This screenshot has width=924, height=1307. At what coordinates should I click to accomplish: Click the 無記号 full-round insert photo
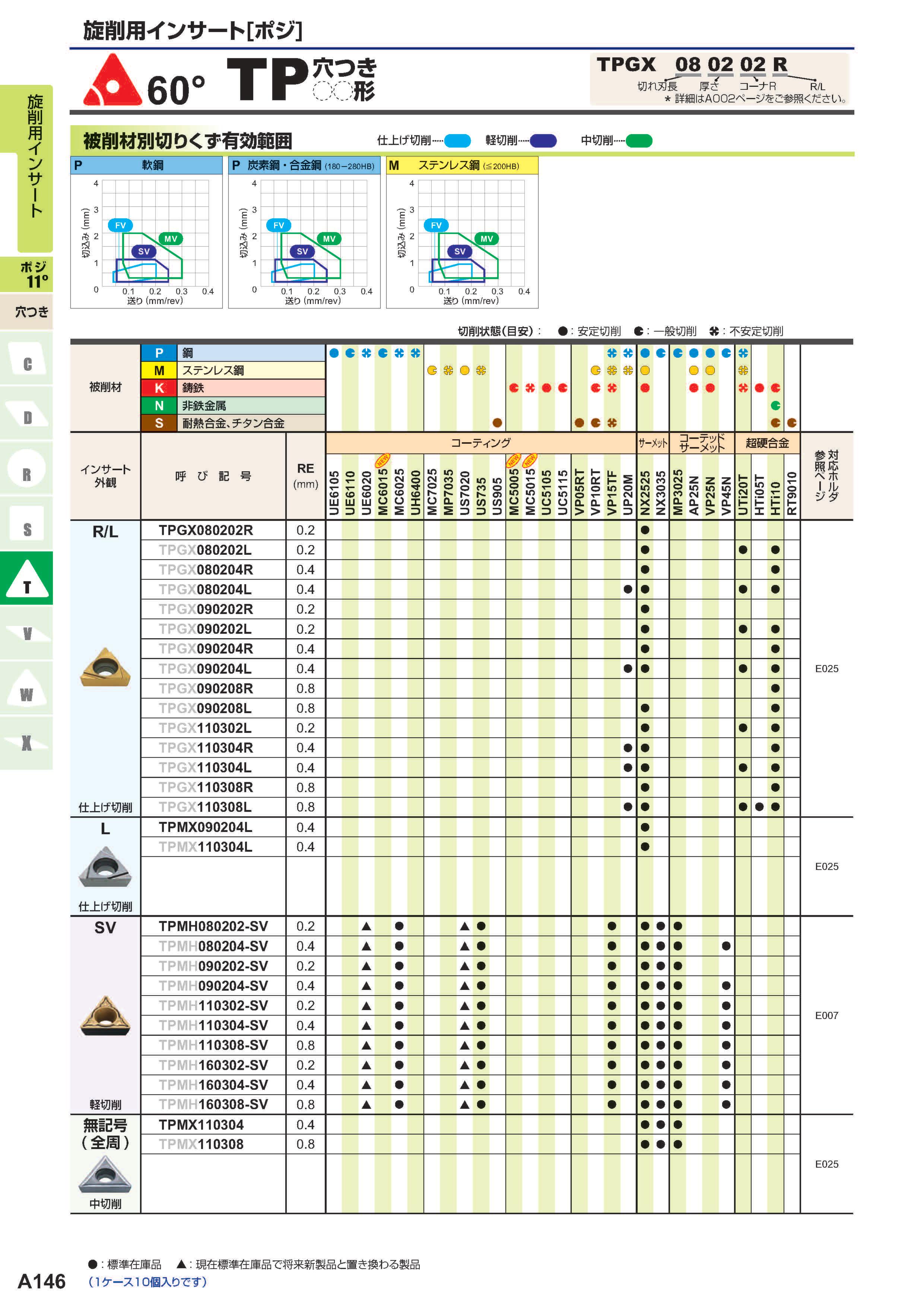click(105, 1174)
